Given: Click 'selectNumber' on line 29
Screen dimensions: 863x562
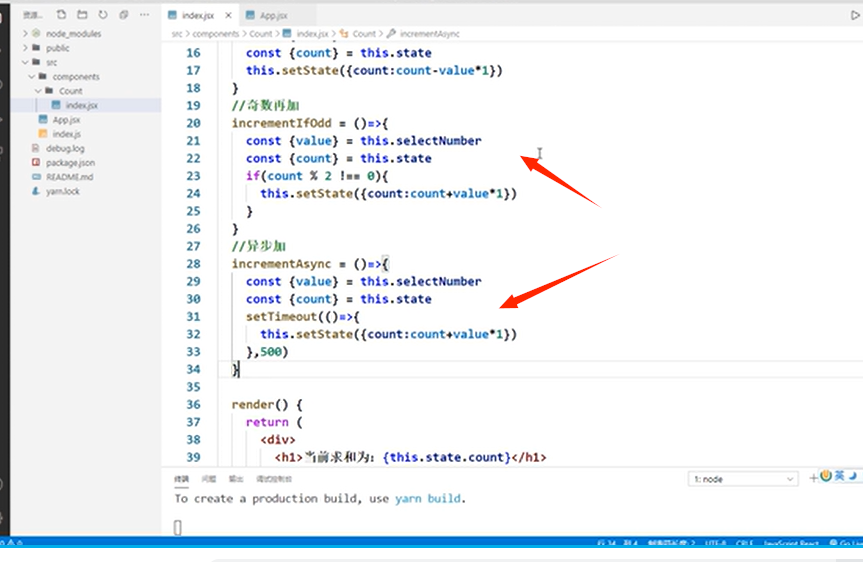Looking at the screenshot, I should (439, 281).
